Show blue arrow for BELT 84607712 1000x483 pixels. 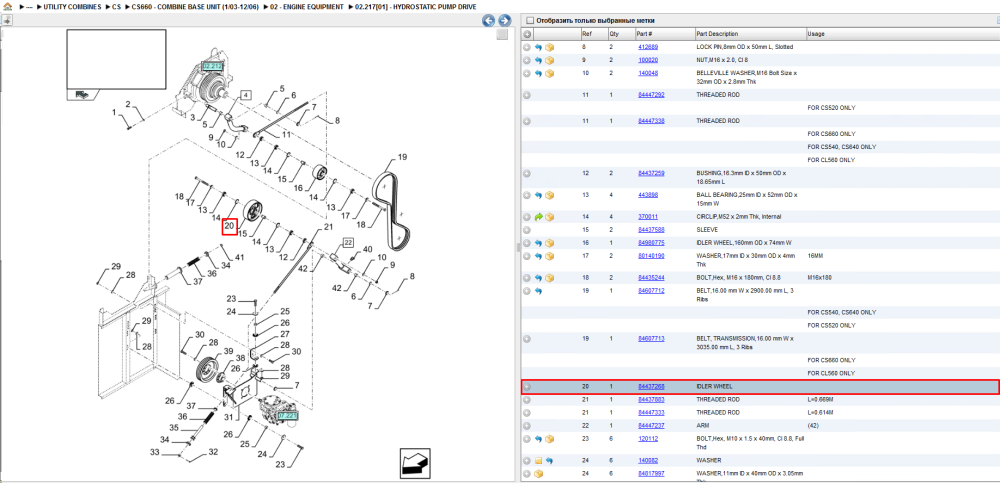[538, 291]
